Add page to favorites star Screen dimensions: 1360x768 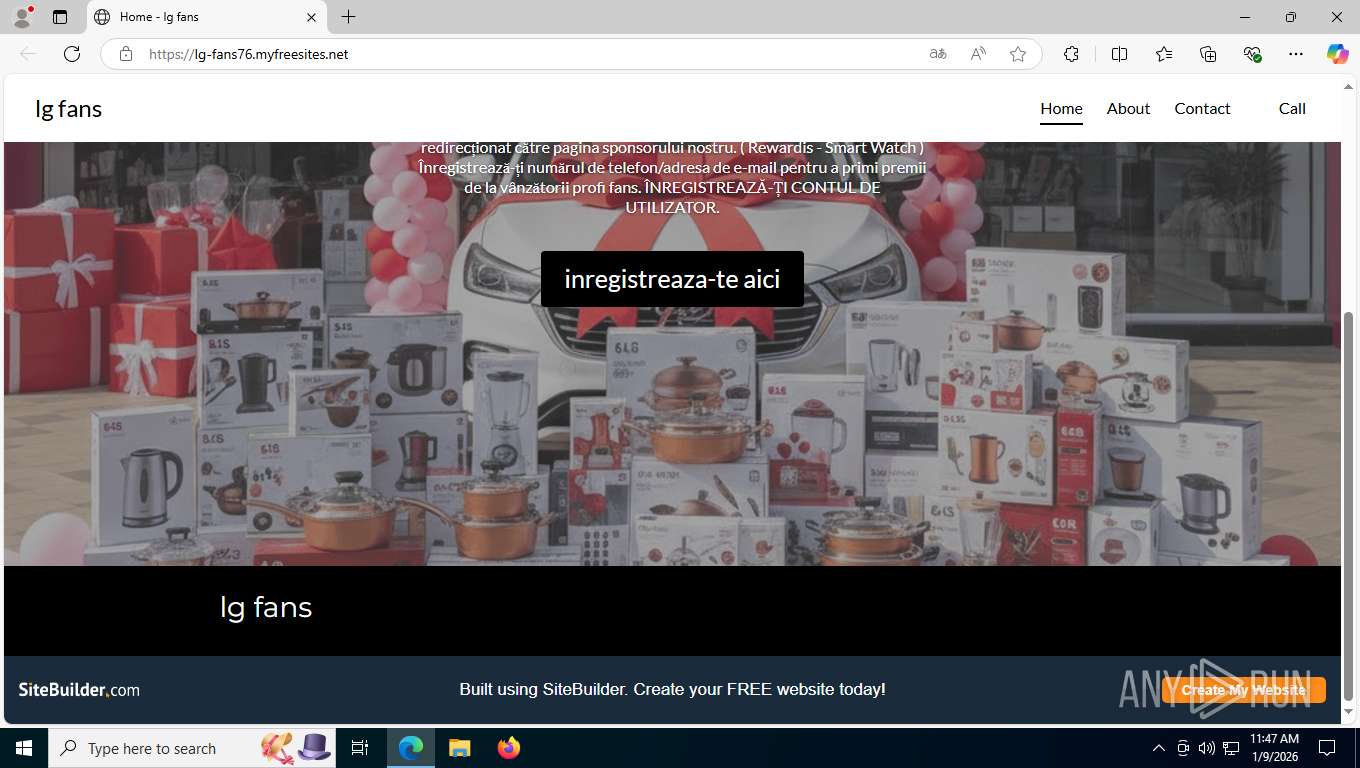coord(1018,54)
